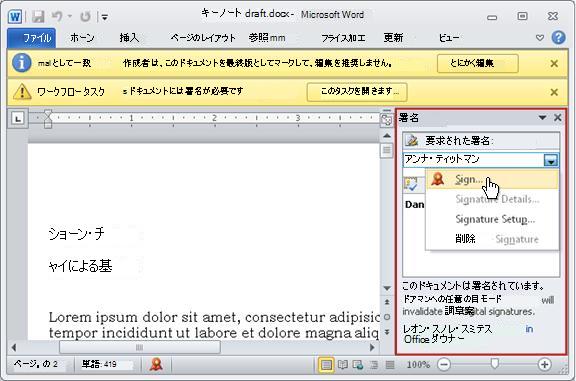
Task: Go to previous page with double-up arrows
Action: [387, 302]
